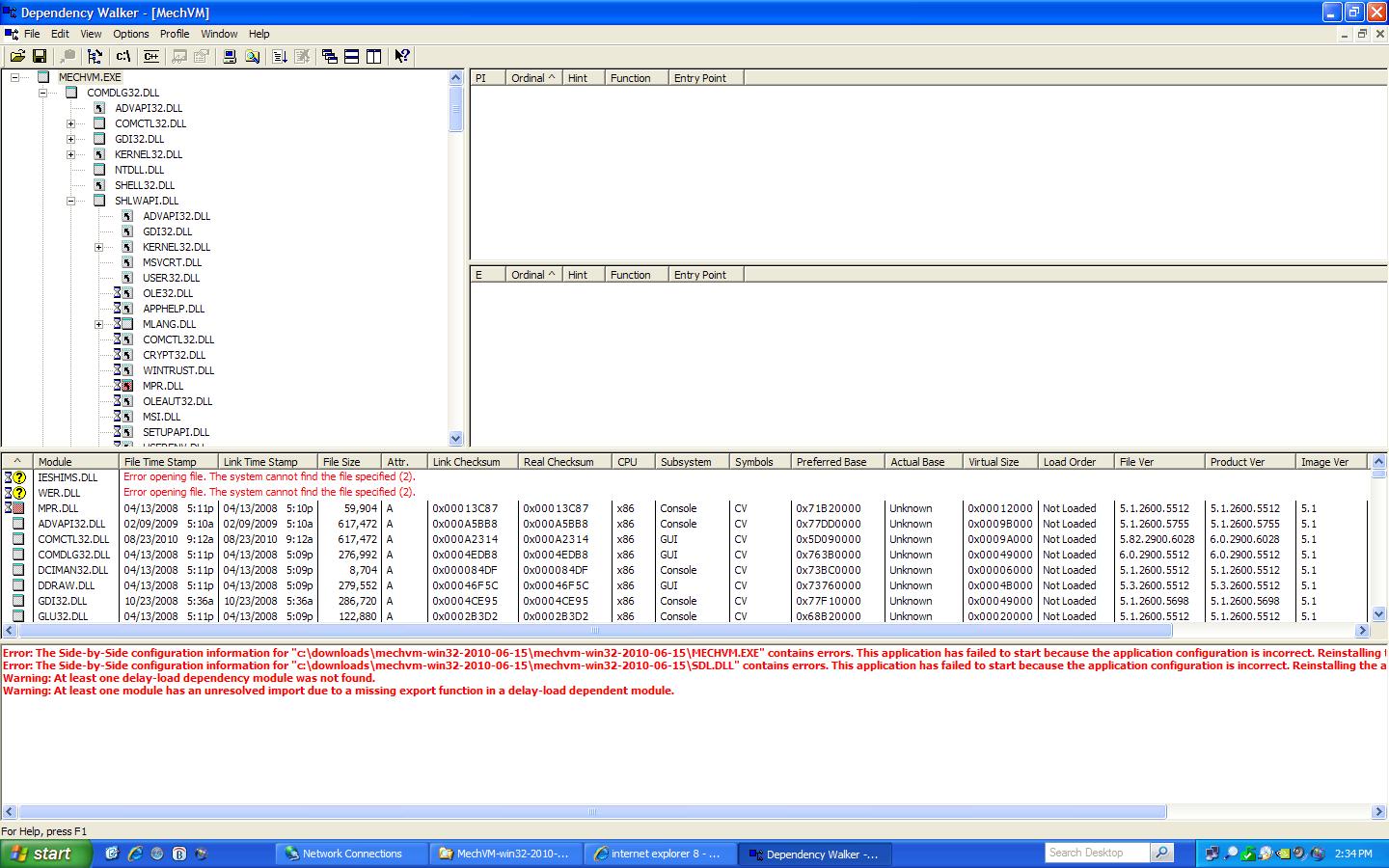Collapse the SHLWAPI.DLL tree node

click(x=71, y=201)
